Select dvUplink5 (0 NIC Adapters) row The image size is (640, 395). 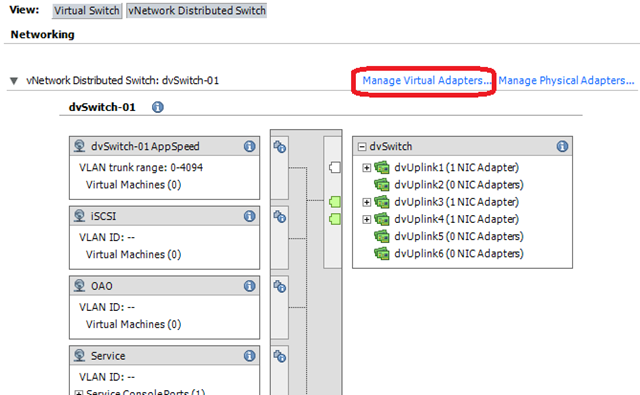pos(459,236)
